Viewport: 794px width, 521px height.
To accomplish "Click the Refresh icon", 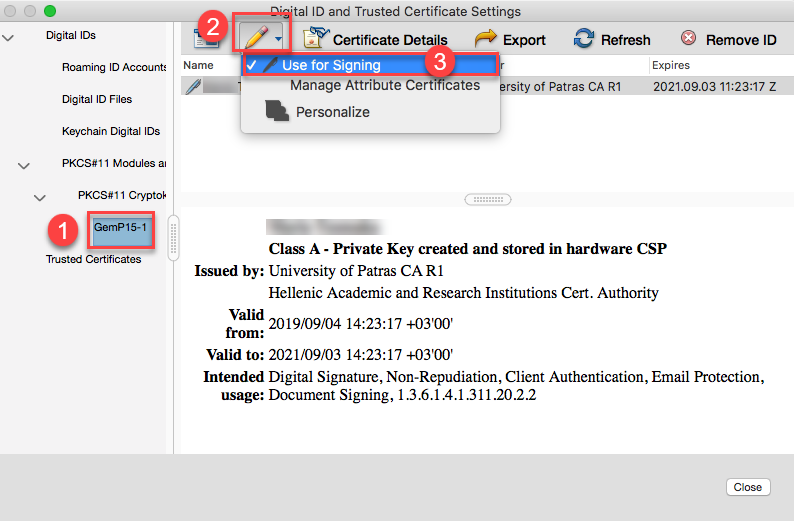I will (x=583, y=38).
